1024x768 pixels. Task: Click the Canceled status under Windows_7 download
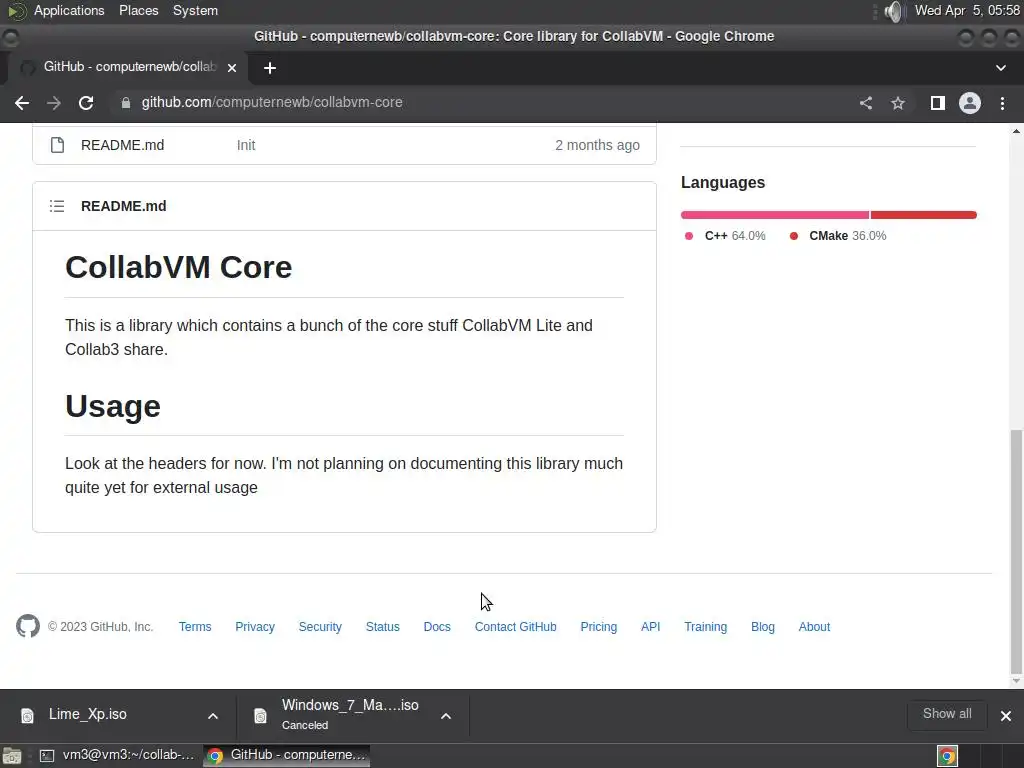tap(305, 725)
